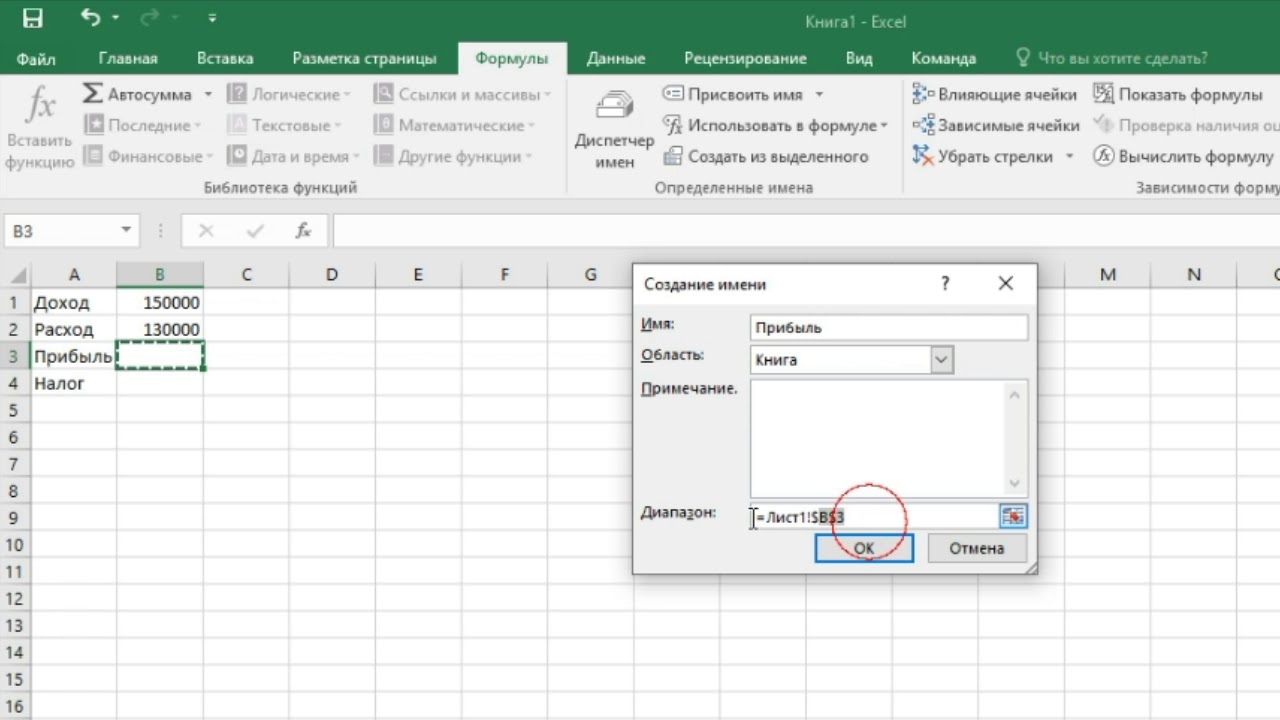This screenshot has width=1280, height=720.
Task: Click the collapse dialog range selector icon
Action: [x=1013, y=515]
